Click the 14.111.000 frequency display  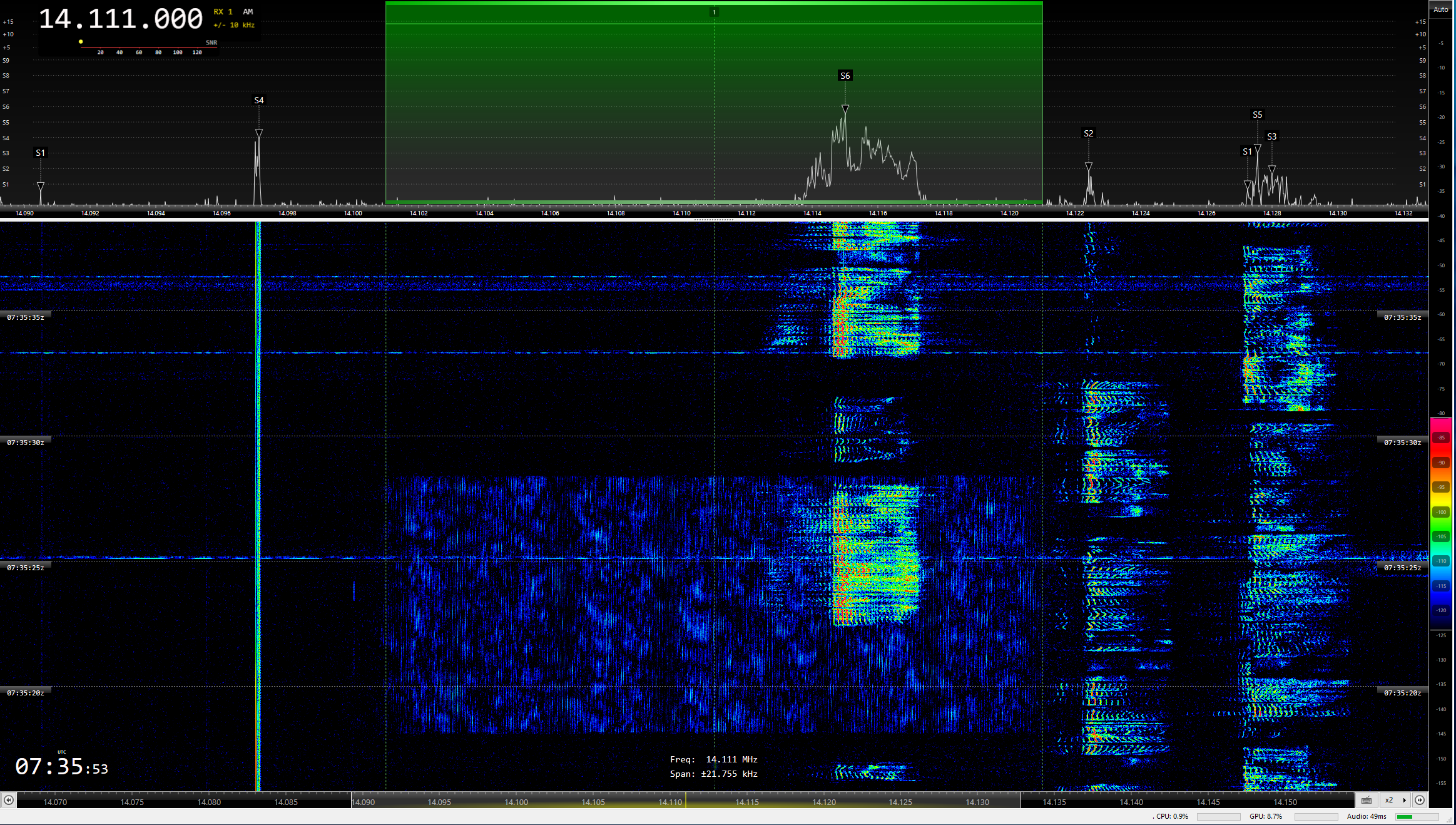(x=121, y=19)
